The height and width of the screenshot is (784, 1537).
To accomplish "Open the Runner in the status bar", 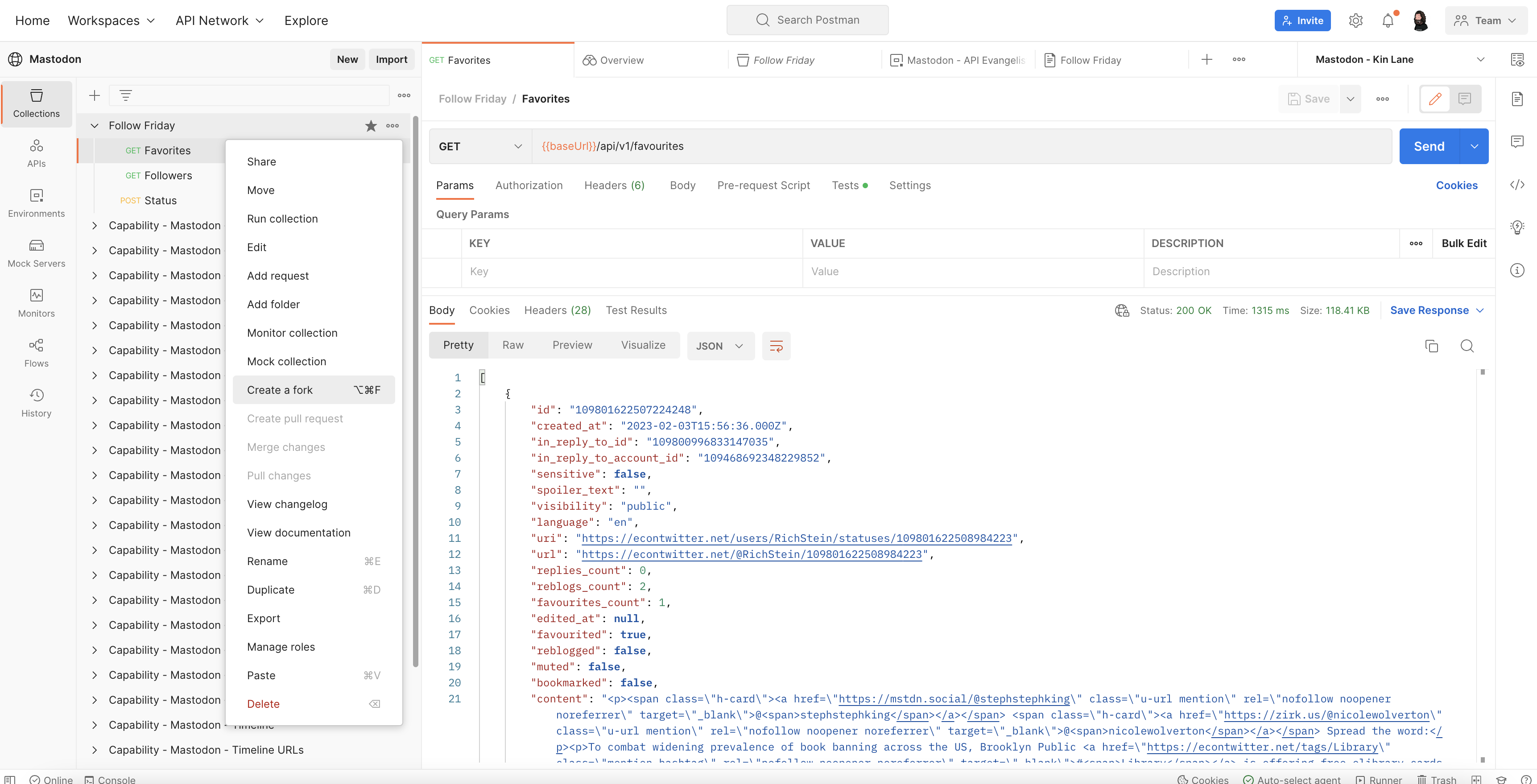I will [1379, 779].
